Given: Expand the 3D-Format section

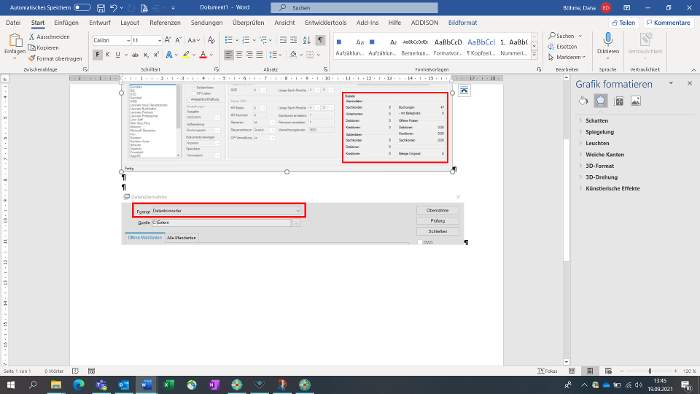Looking at the screenshot, I should tap(600, 166).
